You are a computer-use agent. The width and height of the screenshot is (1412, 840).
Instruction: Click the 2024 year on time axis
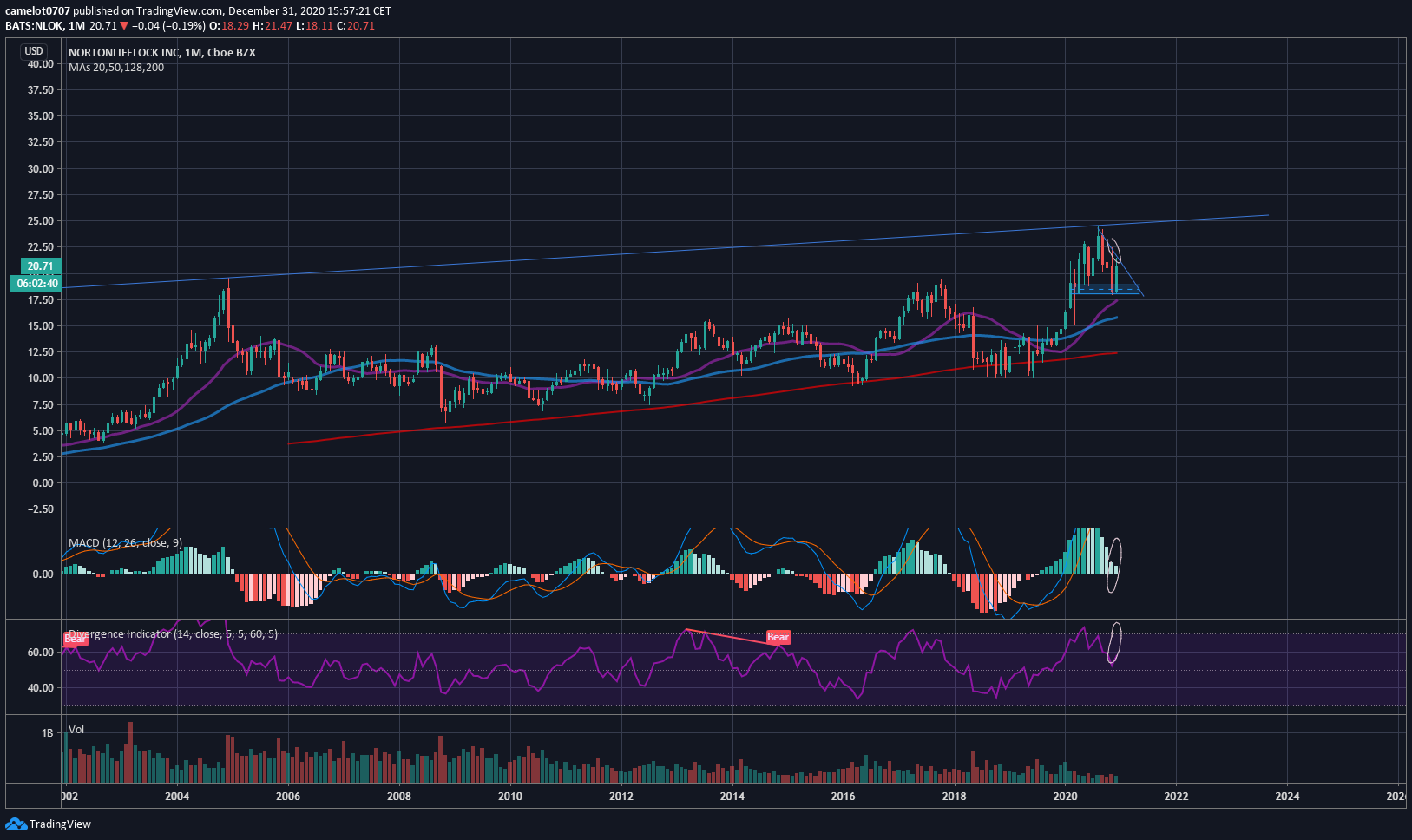(1288, 797)
